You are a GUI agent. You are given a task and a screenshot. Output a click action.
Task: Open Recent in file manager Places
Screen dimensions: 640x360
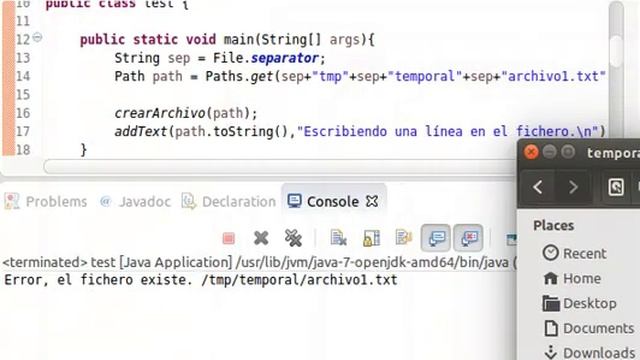click(574, 253)
